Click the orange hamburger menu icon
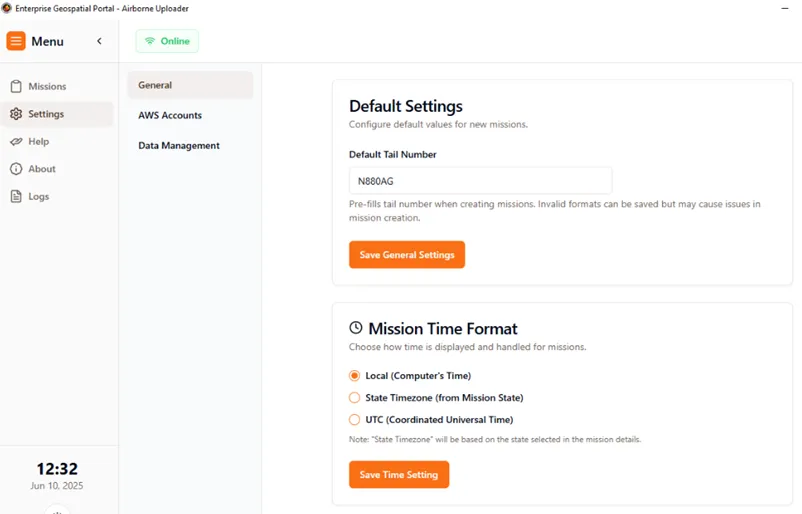The height and width of the screenshot is (514, 802). click(16, 41)
